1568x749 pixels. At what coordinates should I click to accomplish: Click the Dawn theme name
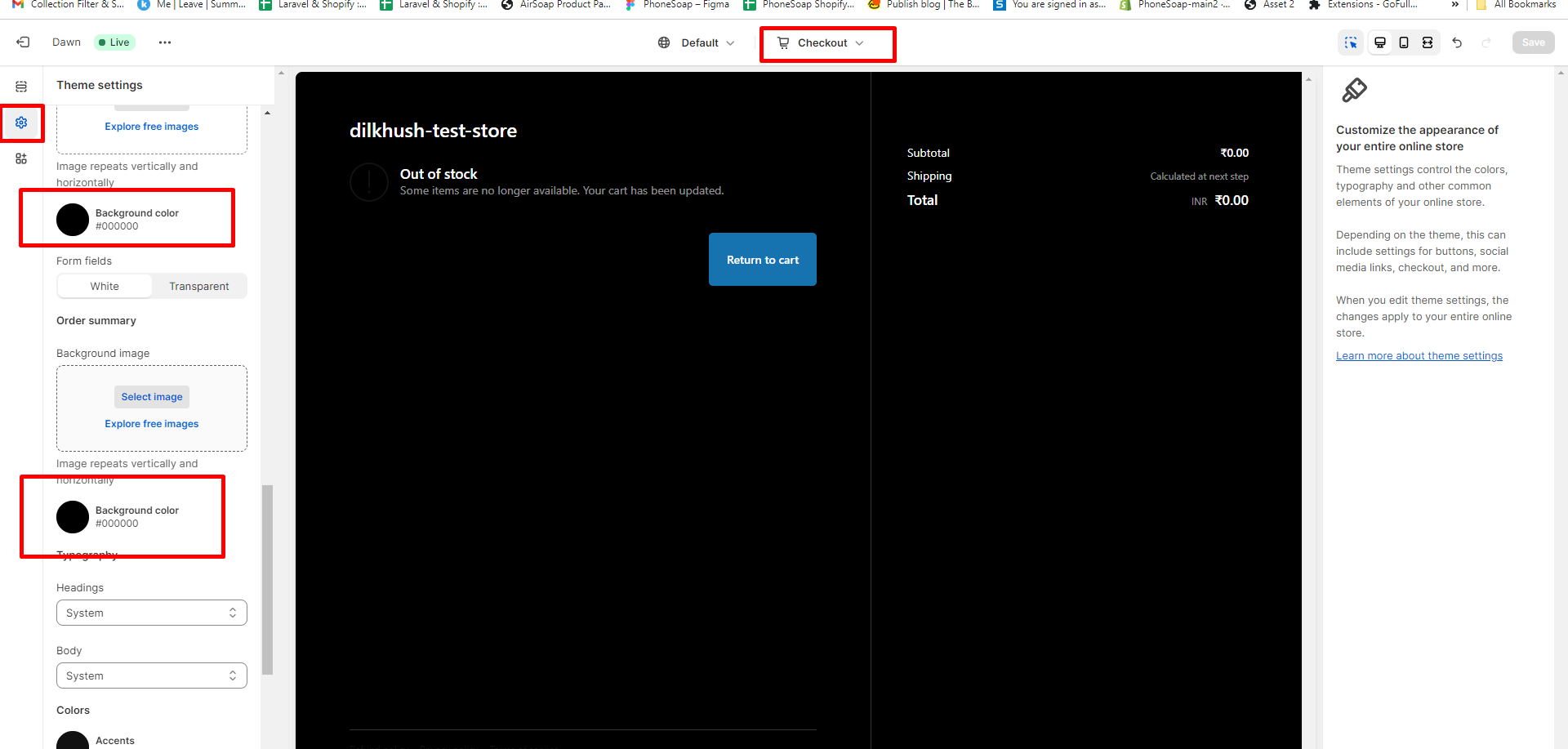66,42
